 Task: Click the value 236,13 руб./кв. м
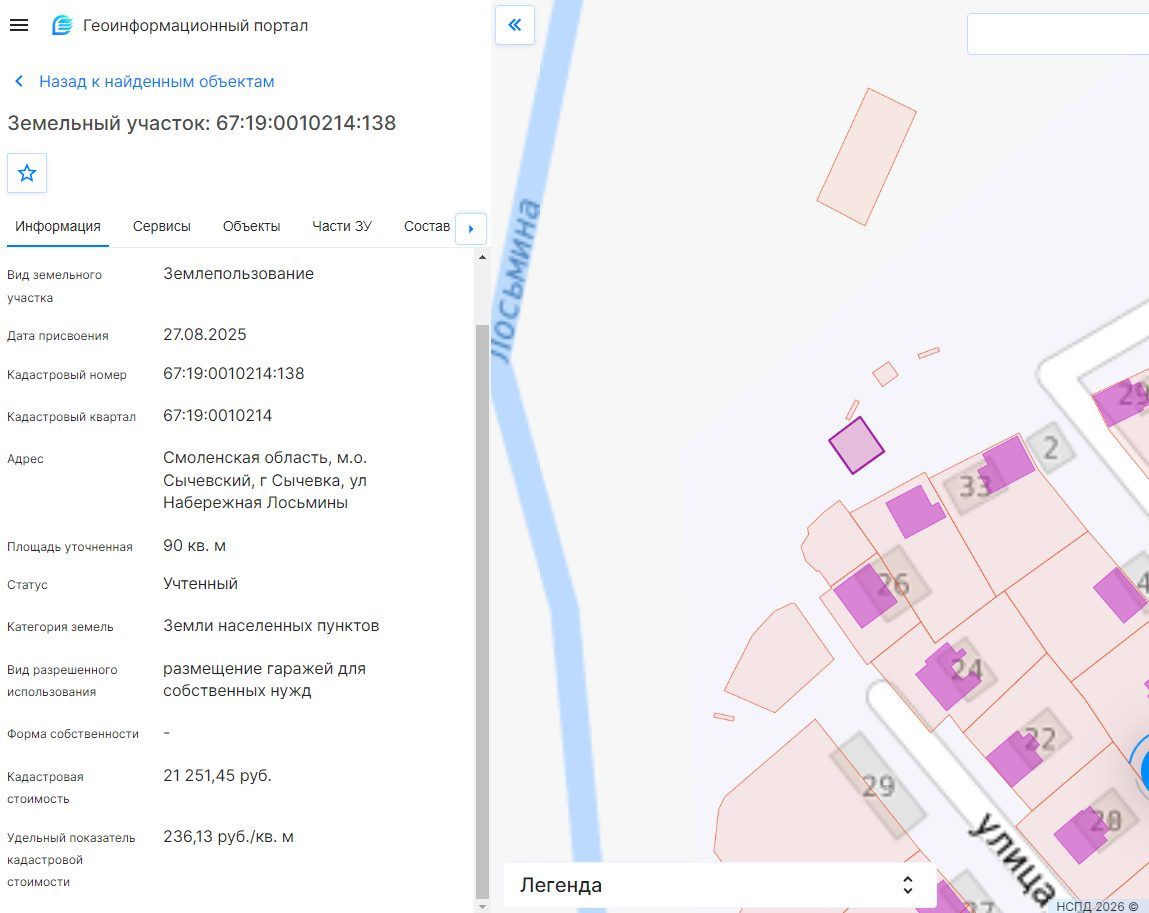(x=229, y=837)
